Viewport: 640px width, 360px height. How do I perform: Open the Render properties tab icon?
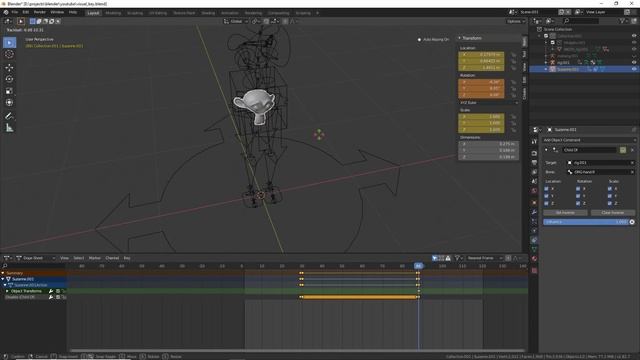[534, 153]
